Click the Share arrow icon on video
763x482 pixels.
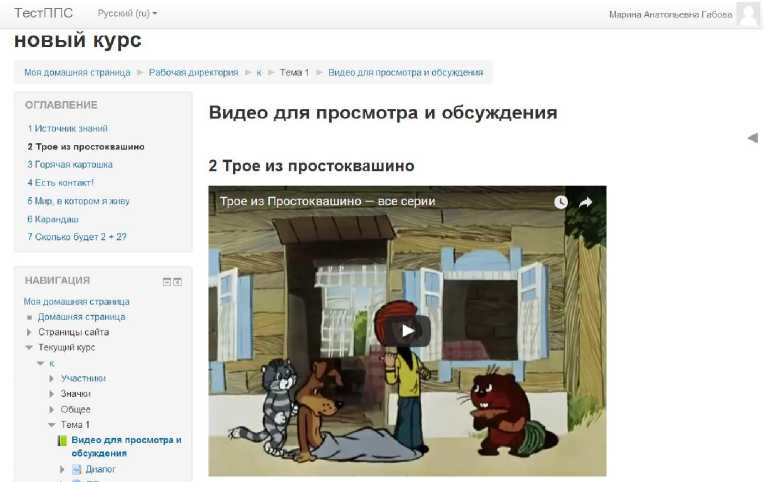tap(585, 202)
